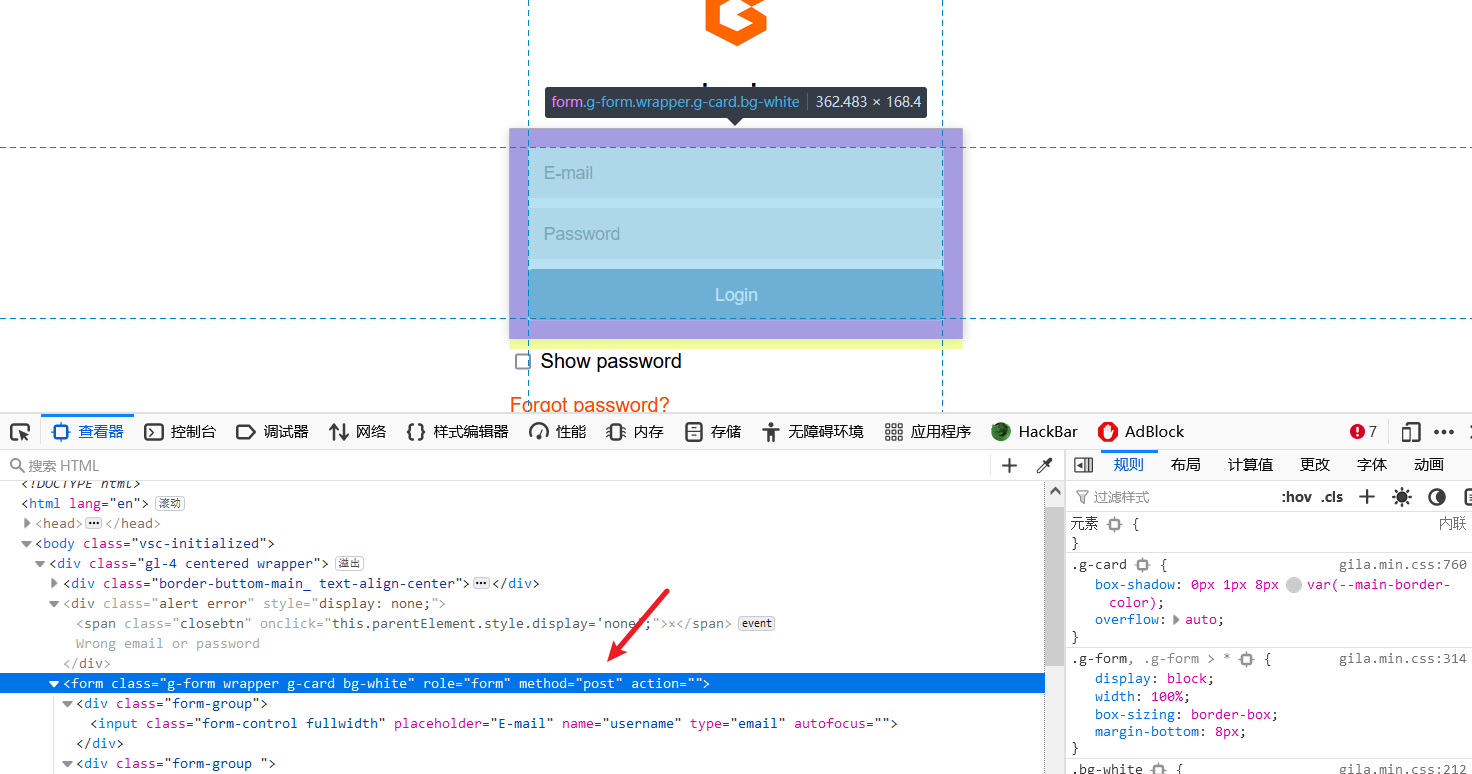
Task: Open the HackBar extension panel
Action: (x=1034, y=432)
